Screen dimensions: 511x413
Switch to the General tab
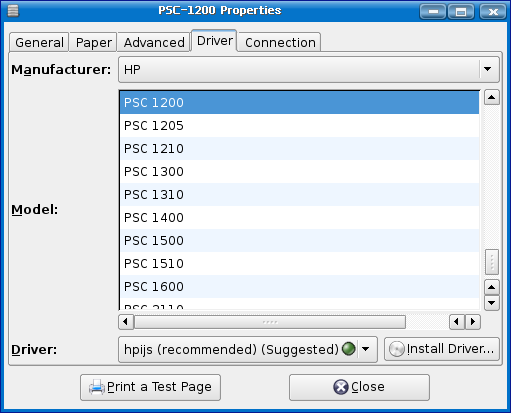pos(39,42)
